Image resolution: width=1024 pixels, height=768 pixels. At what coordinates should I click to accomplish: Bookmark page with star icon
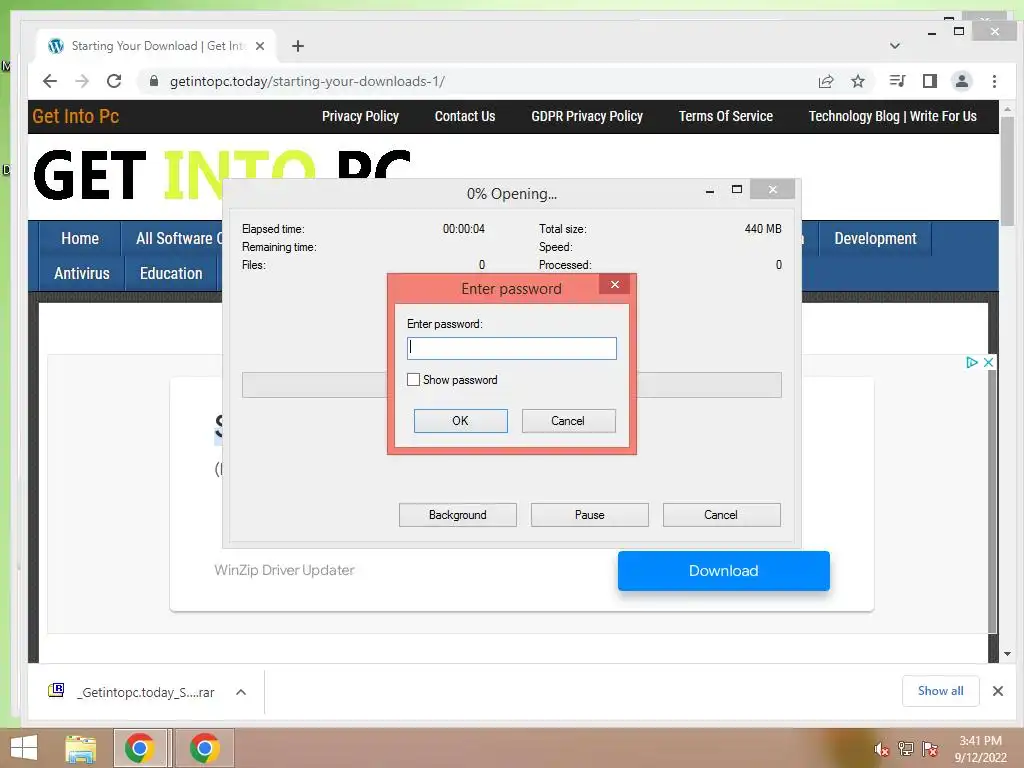point(858,81)
